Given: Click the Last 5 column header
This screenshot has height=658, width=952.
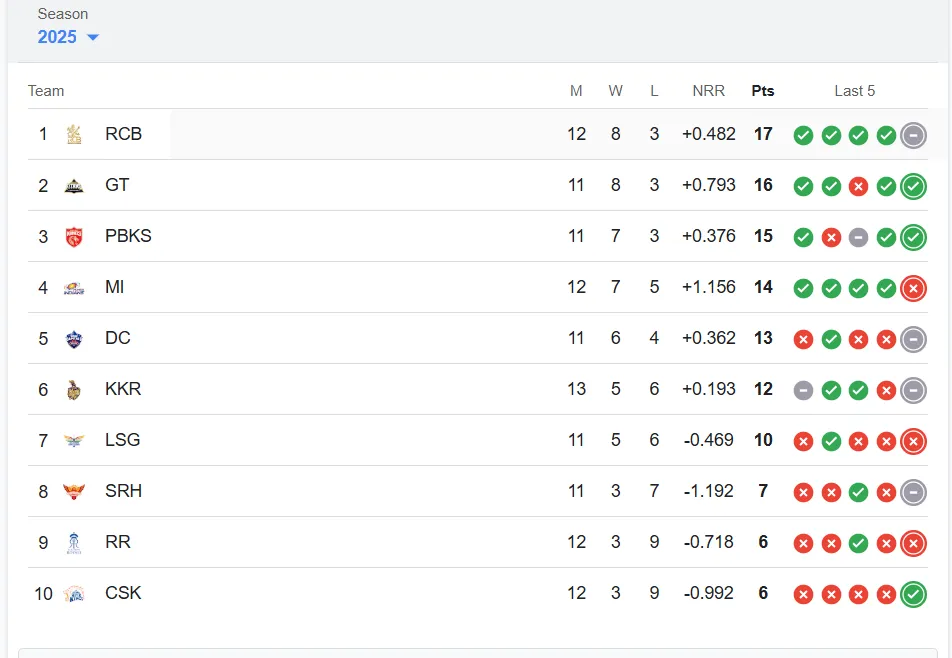Looking at the screenshot, I should point(854,91).
